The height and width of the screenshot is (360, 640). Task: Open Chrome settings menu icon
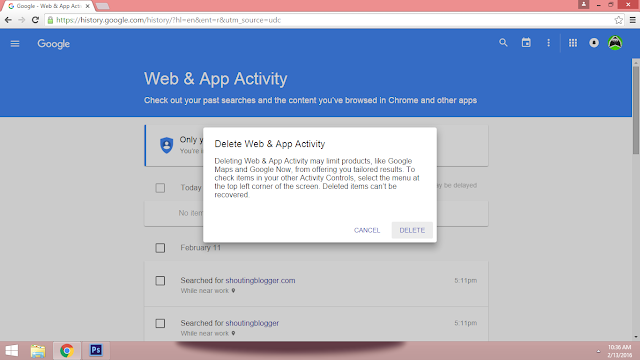point(632,20)
